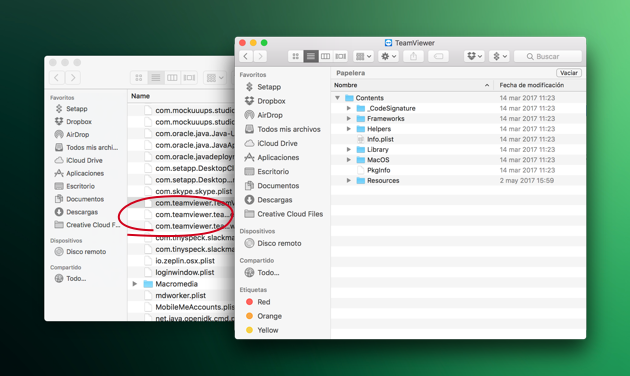This screenshot has height=376, width=630.
Task: Focus the Buscar search field
Action: point(548,56)
